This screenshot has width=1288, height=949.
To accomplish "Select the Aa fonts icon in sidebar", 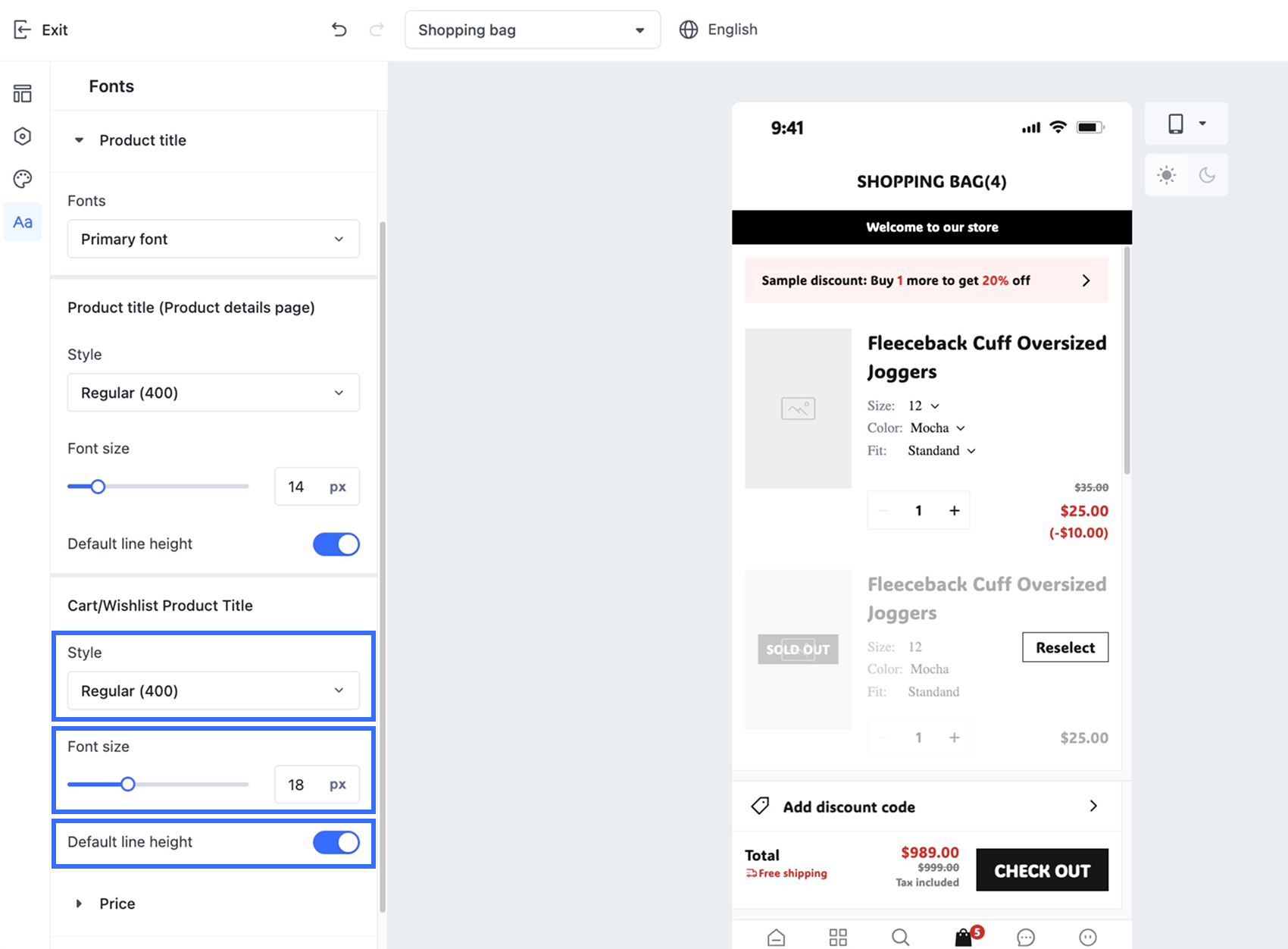I will point(23,222).
